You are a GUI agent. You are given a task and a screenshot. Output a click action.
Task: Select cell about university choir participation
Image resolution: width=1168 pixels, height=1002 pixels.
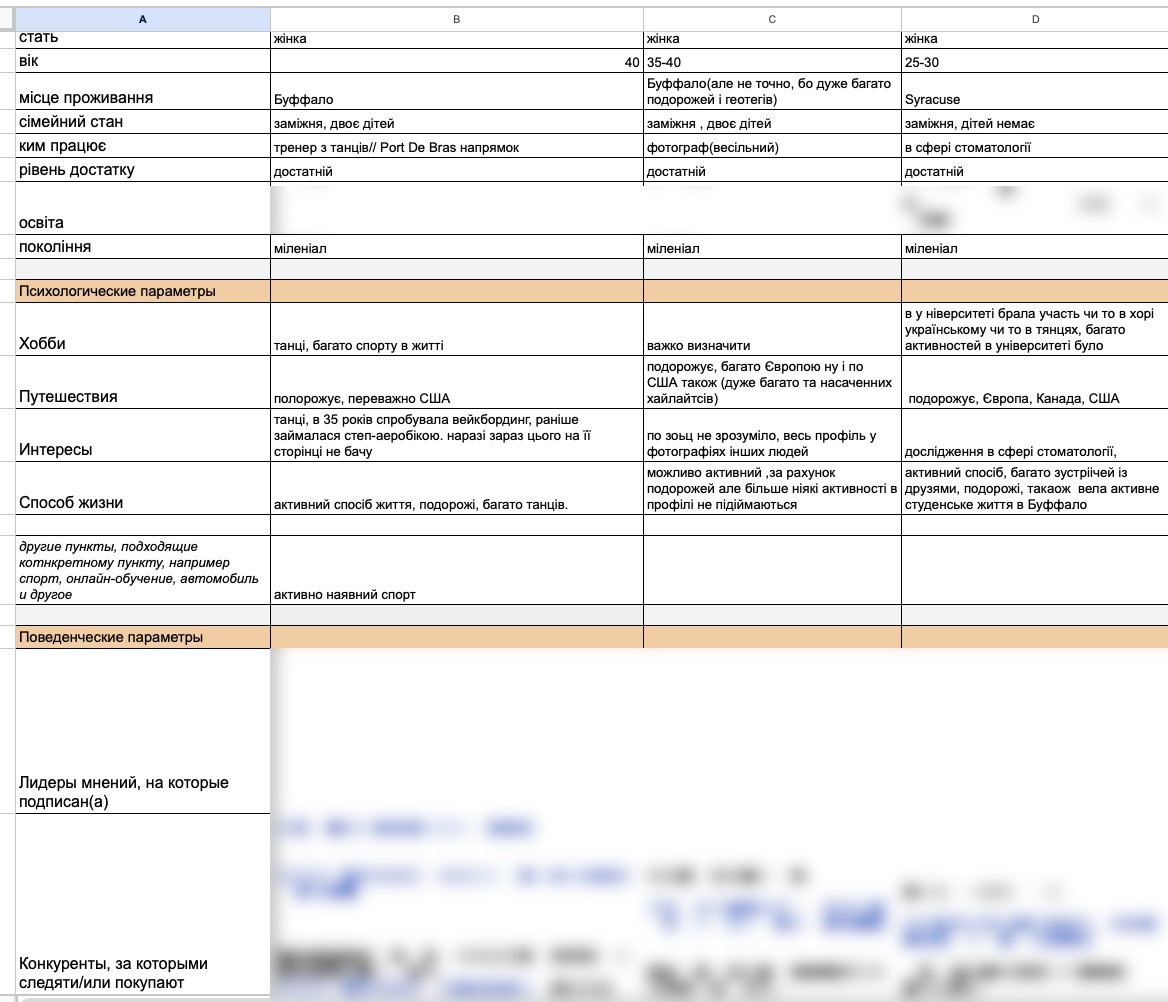1035,329
